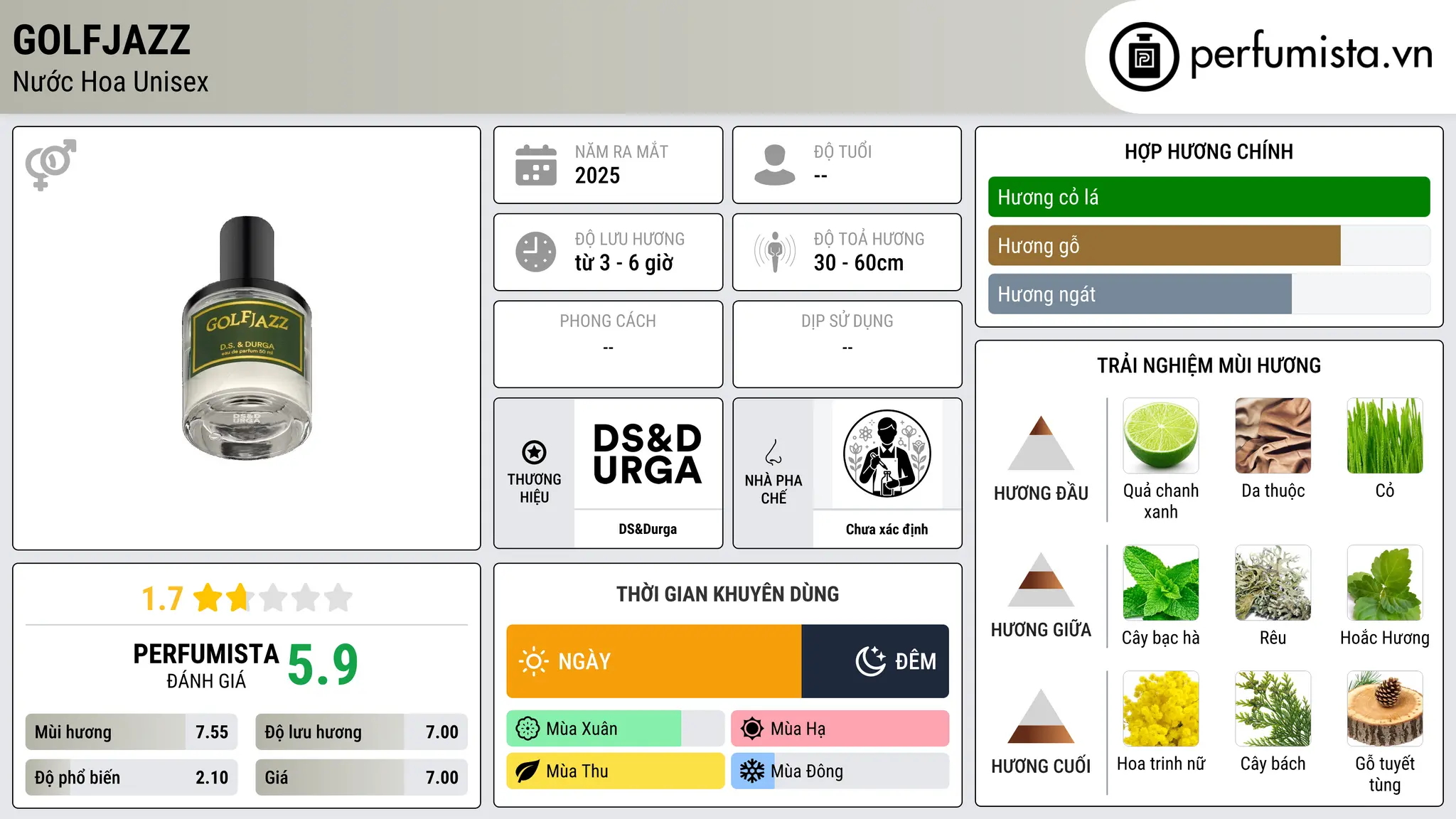Click the Hương giữa pyramid icon
This screenshot has height=819, width=1456.
click(x=1041, y=579)
